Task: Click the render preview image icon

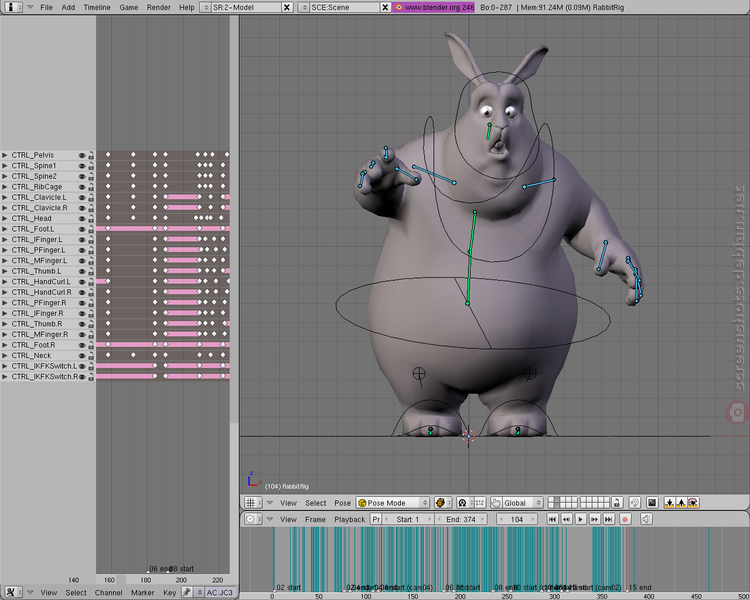Action: [x=651, y=503]
